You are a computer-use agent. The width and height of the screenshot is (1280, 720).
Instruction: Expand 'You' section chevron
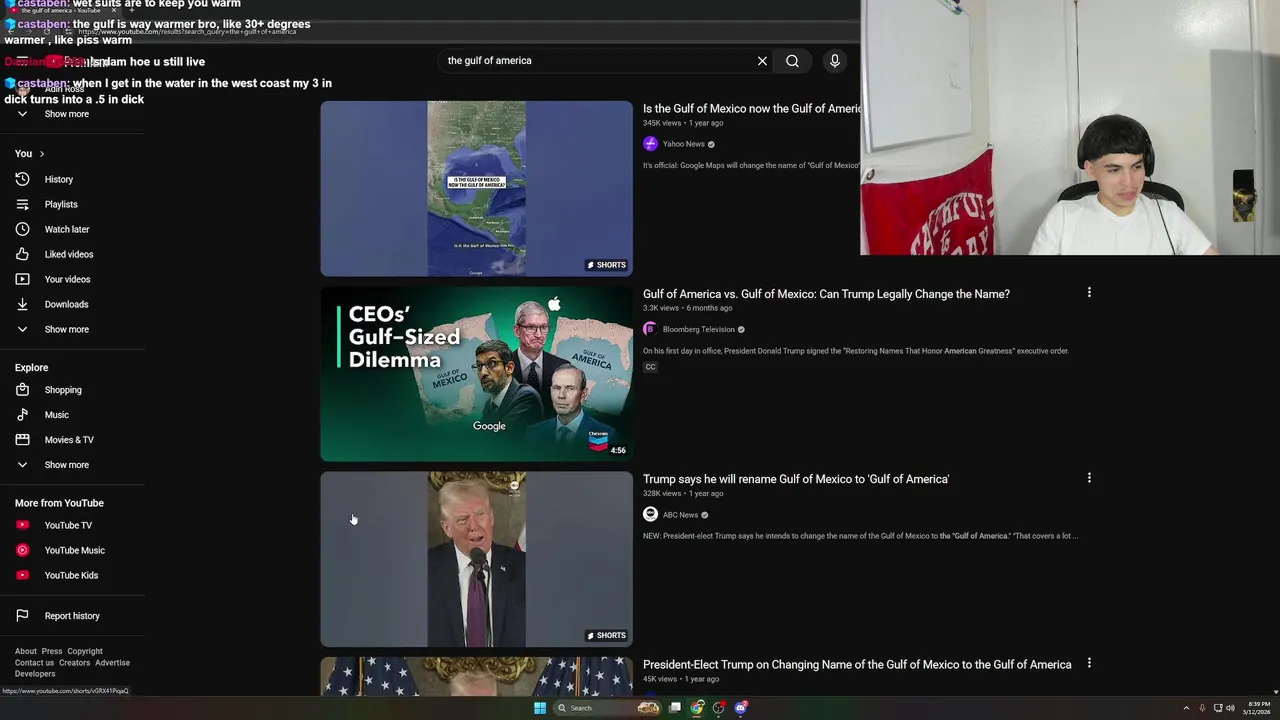coord(41,154)
